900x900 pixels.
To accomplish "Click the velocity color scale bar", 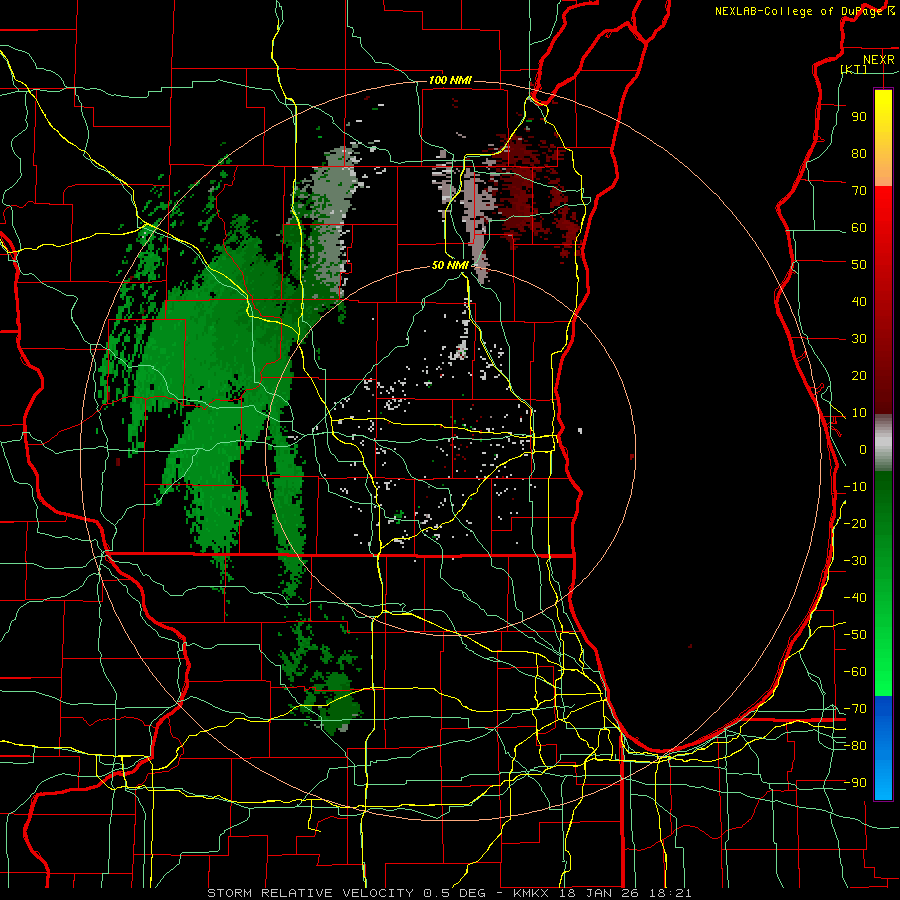I will (x=883, y=444).
